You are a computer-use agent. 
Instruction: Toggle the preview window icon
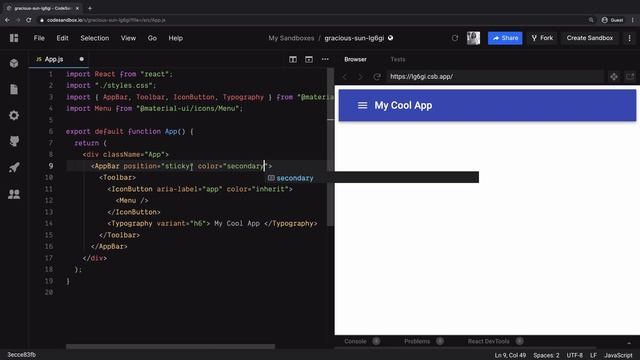309,60
